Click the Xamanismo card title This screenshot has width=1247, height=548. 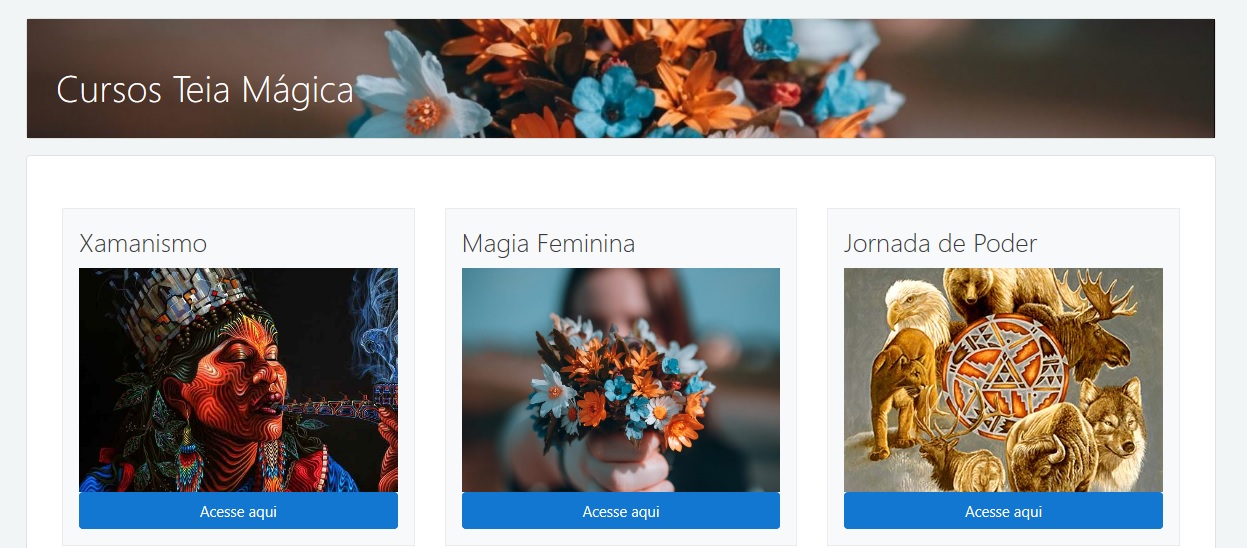pyautogui.click(x=143, y=243)
